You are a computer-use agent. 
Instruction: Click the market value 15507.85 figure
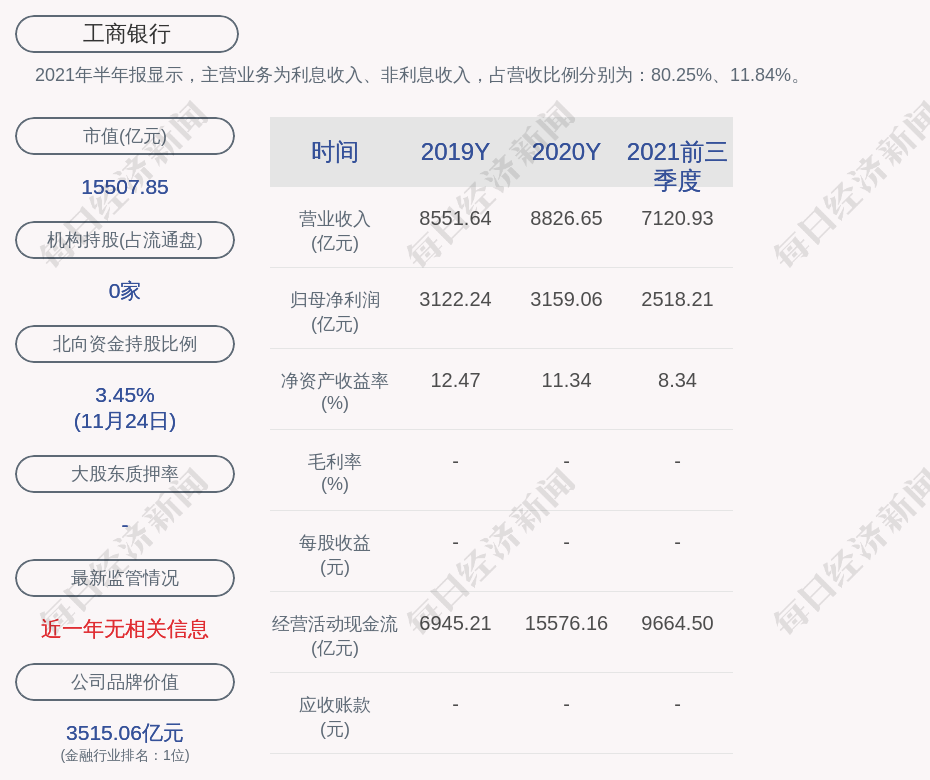pyautogui.click(x=125, y=187)
